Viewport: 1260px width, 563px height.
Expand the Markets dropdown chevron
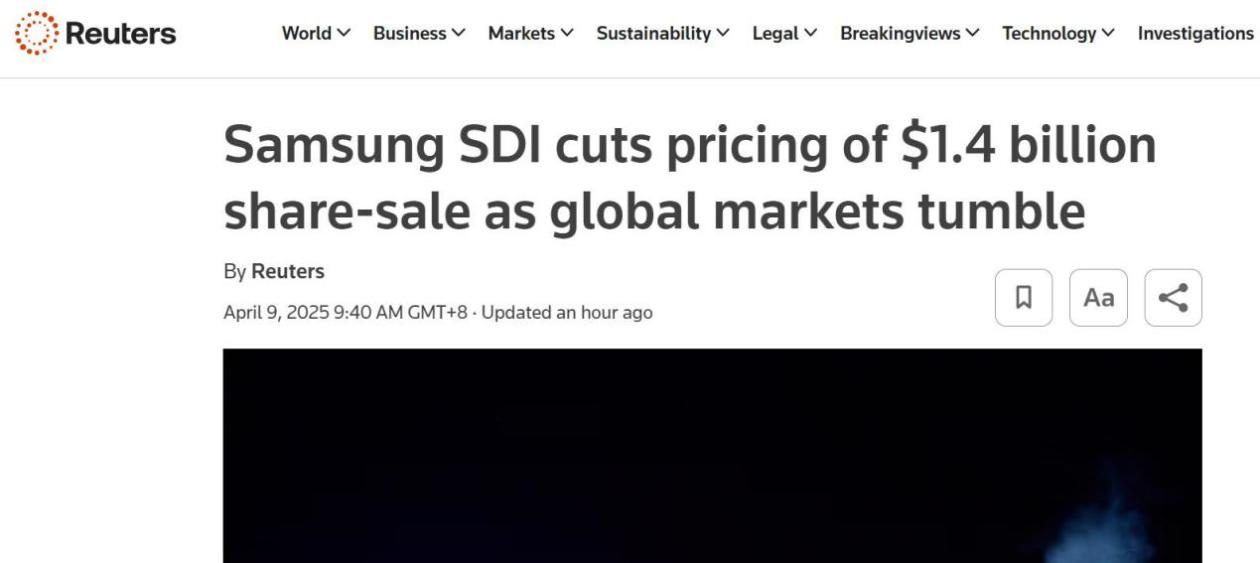567,33
